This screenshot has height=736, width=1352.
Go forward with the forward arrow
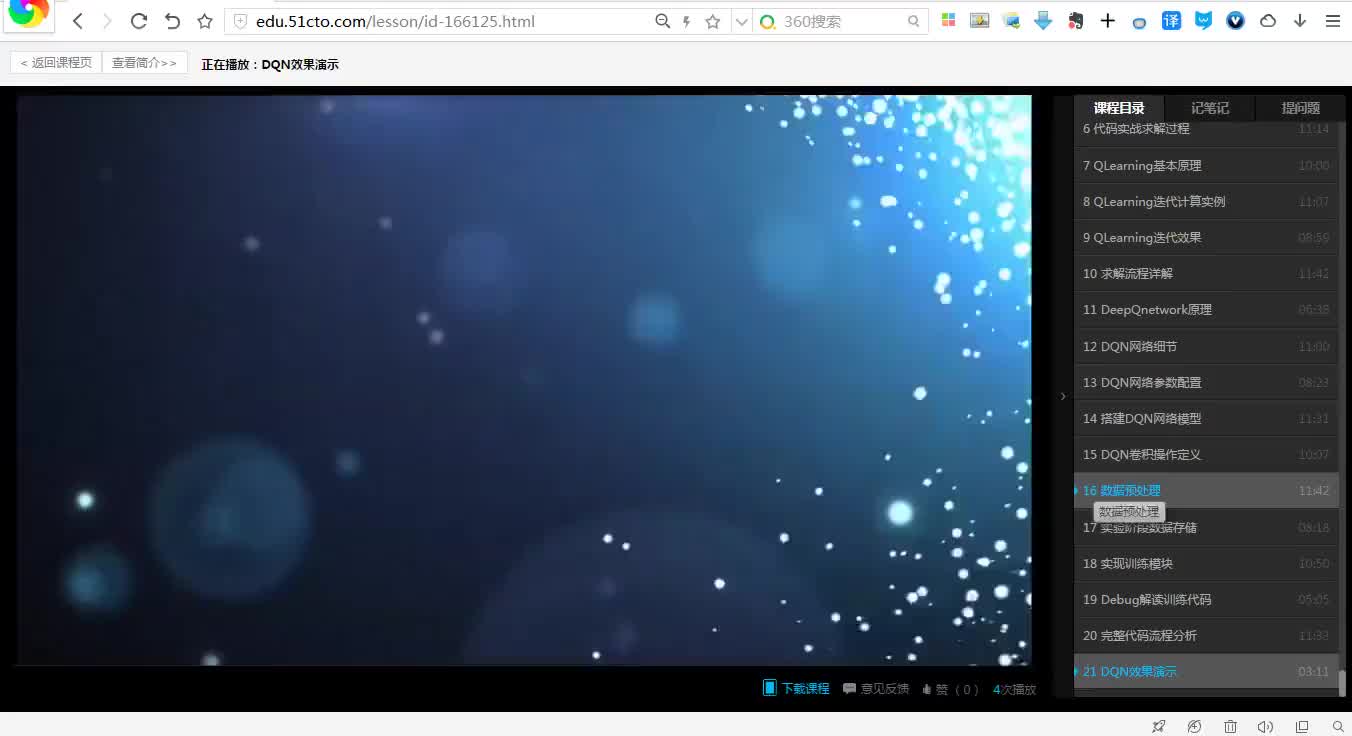(107, 21)
